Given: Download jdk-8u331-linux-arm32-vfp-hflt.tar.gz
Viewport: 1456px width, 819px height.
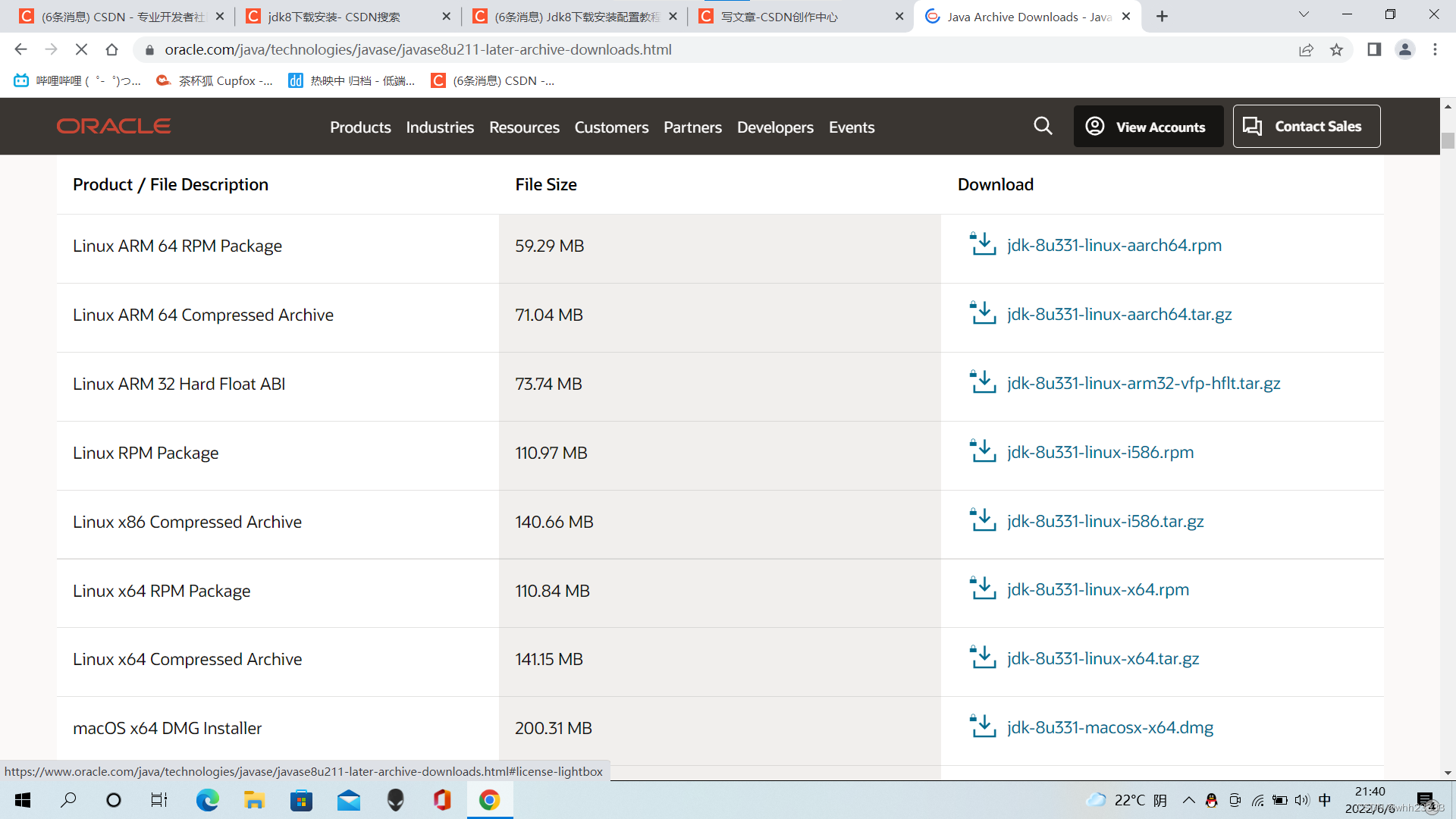Looking at the screenshot, I should coord(1144,383).
